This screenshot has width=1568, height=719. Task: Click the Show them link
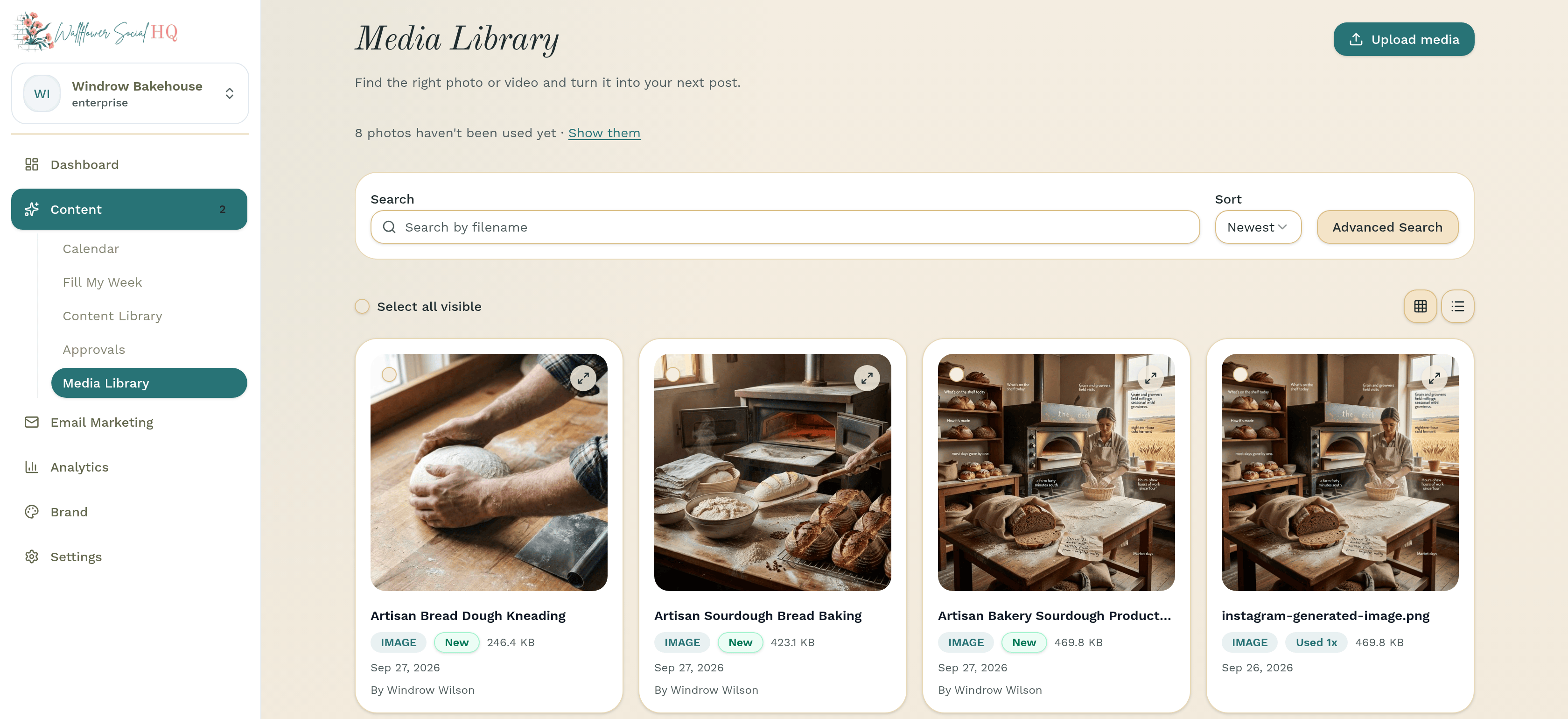(x=604, y=133)
